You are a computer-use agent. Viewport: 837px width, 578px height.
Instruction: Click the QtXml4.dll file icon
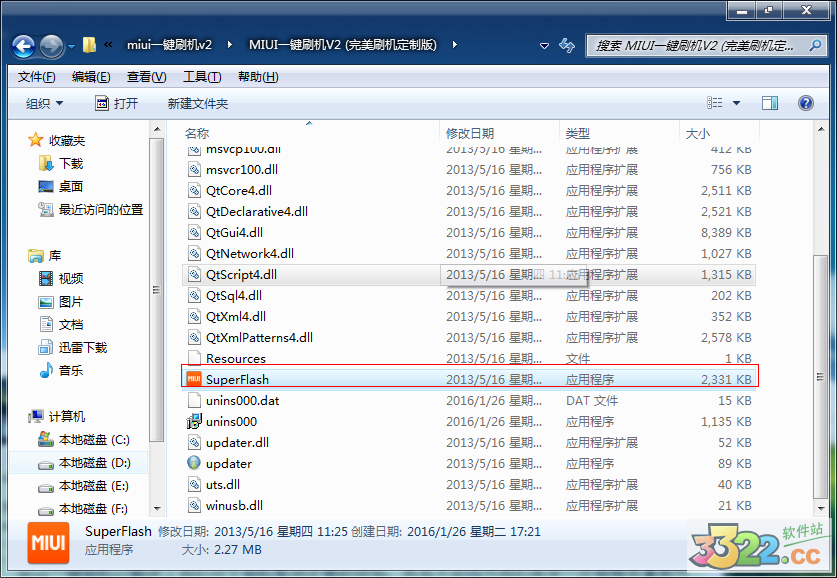[194, 316]
